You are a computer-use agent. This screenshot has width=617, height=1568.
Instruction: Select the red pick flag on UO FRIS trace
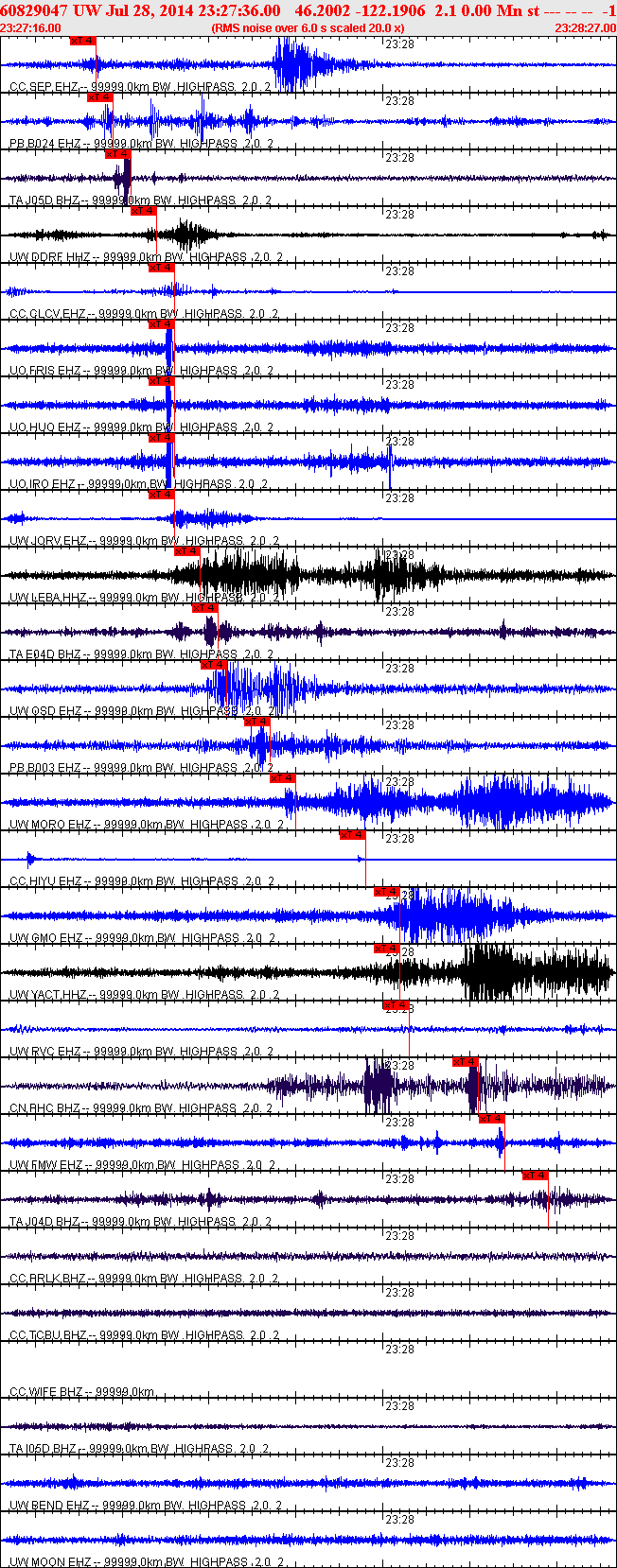pos(162,324)
